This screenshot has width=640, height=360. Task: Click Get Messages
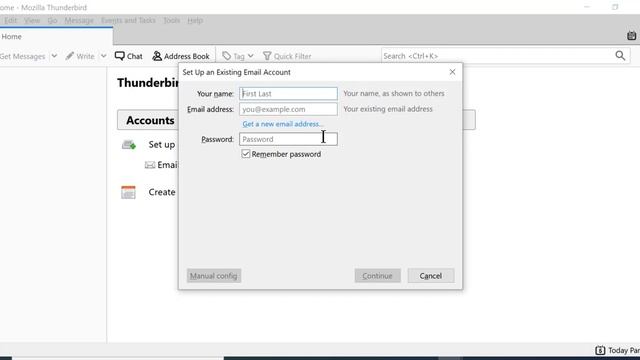point(22,56)
